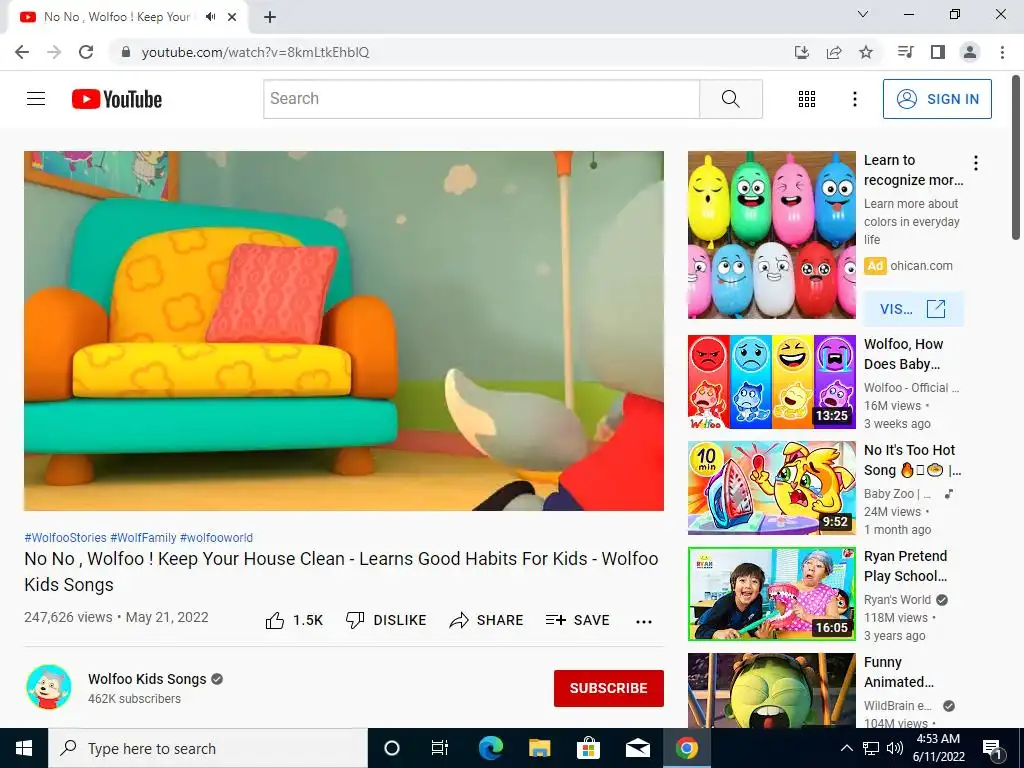Click the Windows taskbar search box
1024x768 pixels.
pos(208,748)
